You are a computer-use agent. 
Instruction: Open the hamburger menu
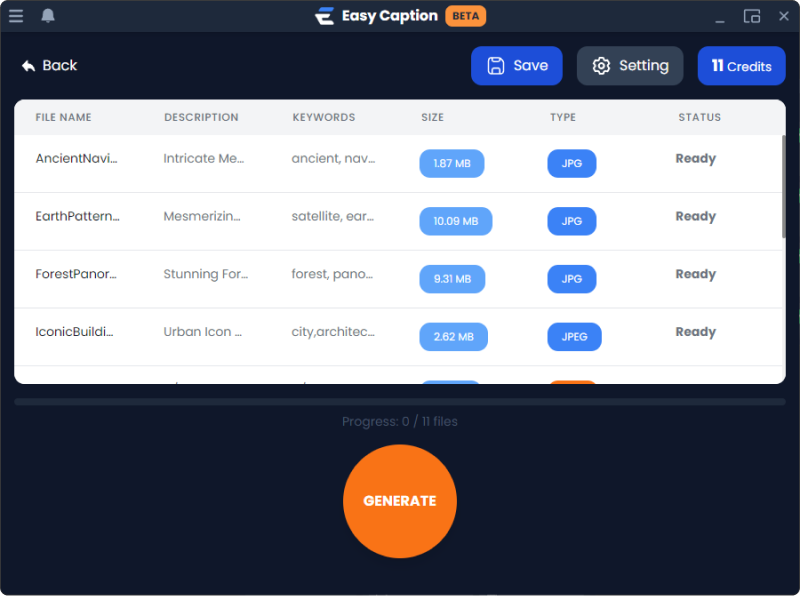pyautogui.click(x=16, y=16)
